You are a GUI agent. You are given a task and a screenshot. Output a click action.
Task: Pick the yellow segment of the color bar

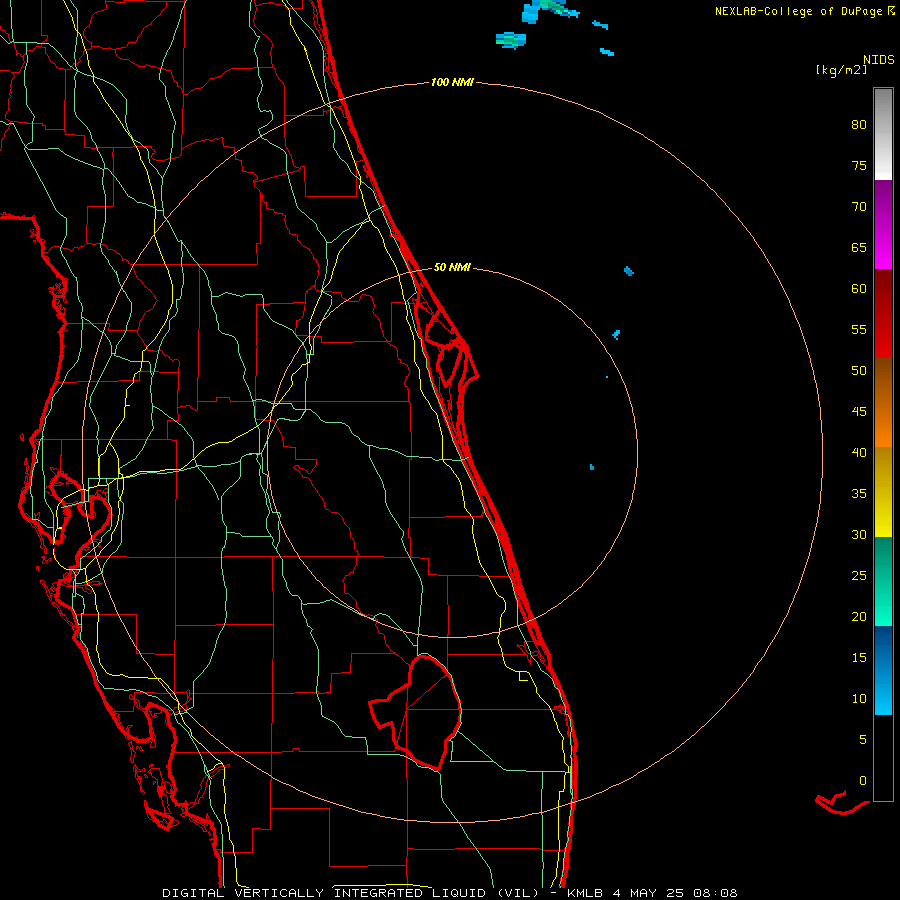(883, 492)
